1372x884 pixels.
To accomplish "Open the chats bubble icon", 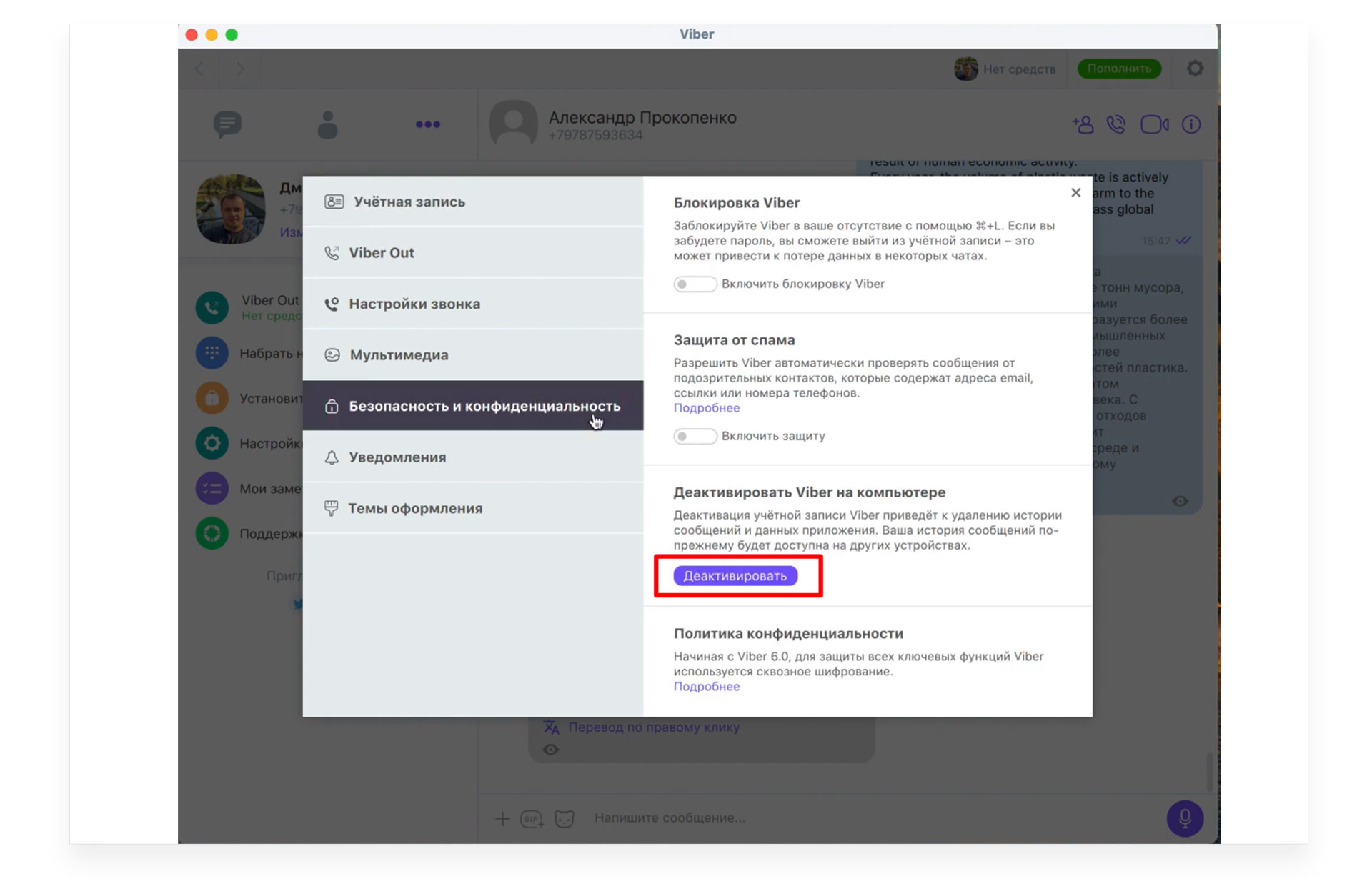I will 227,125.
